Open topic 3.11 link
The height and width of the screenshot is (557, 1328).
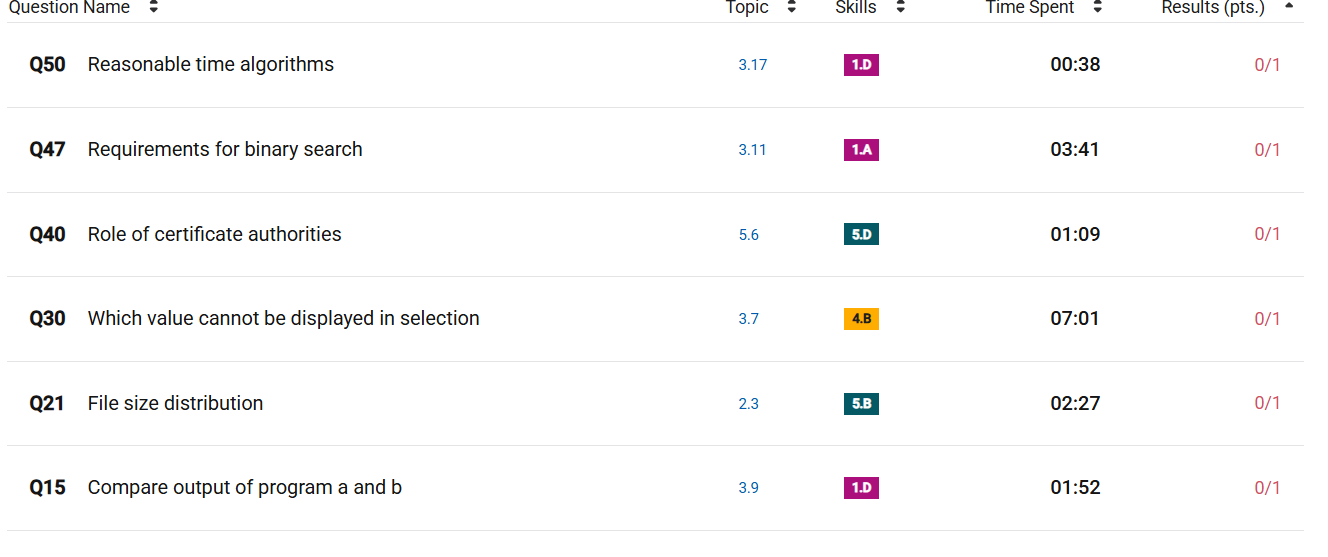(753, 150)
